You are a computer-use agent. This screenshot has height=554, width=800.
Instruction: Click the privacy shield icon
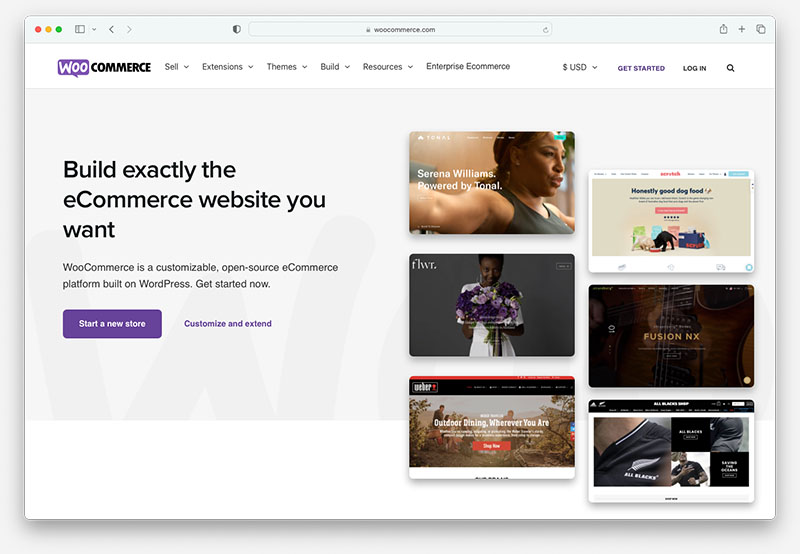(236, 29)
